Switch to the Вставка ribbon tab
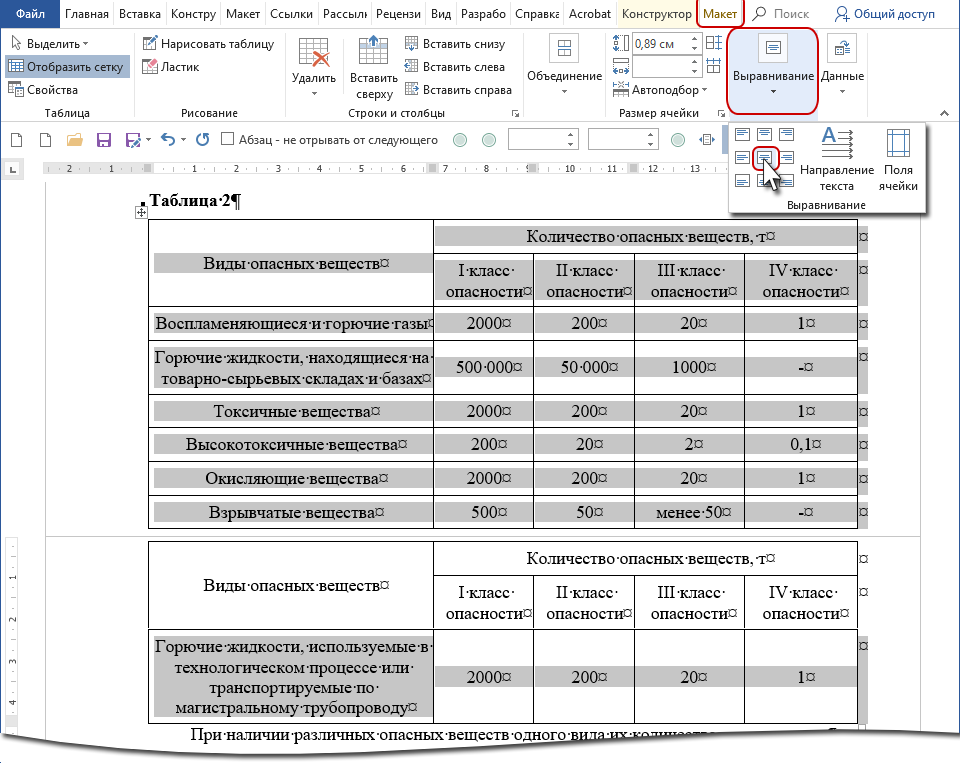Screen dimensions: 960x763 [x=140, y=14]
